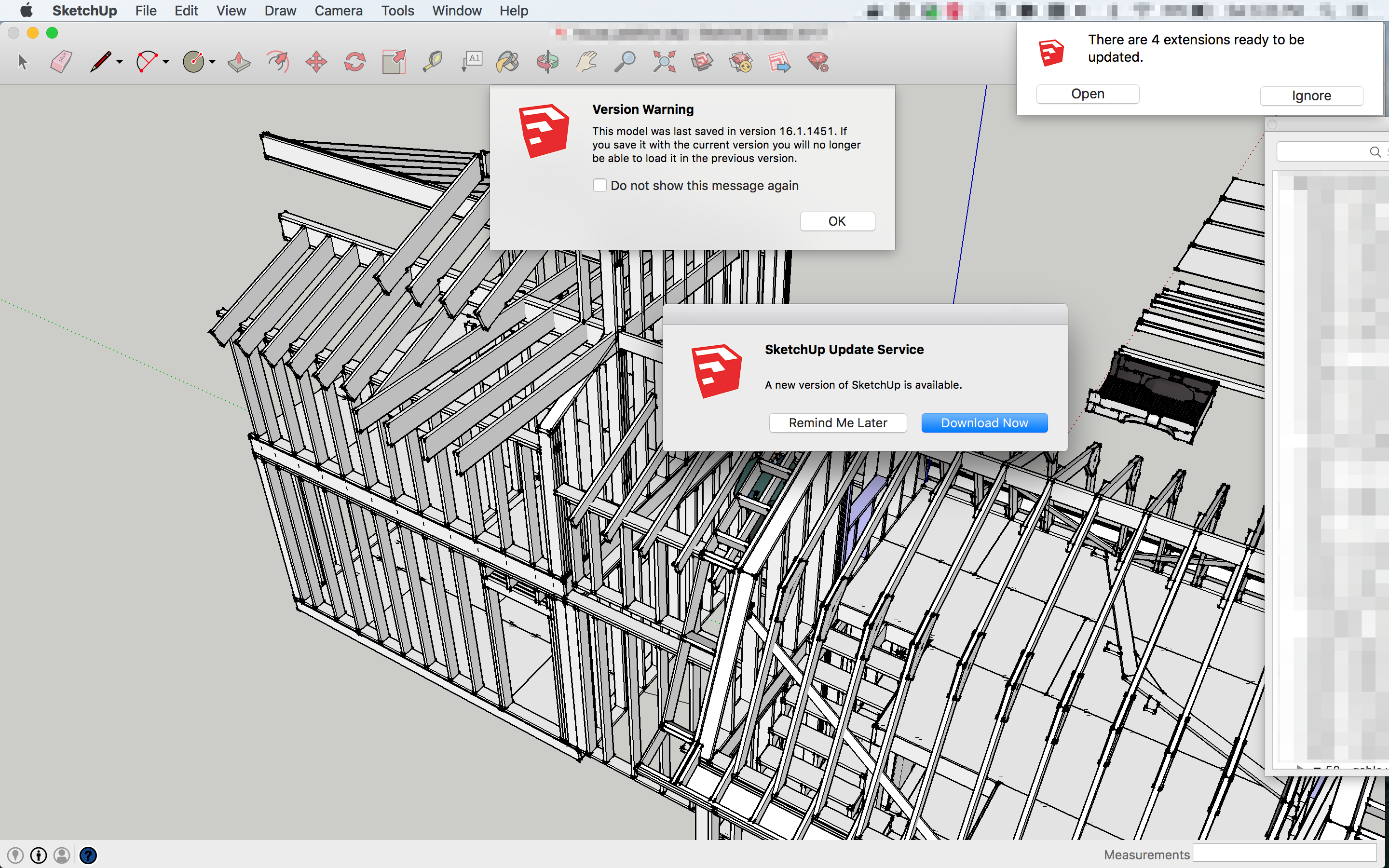
Task: Select the Push/Pull tool
Action: click(x=239, y=61)
